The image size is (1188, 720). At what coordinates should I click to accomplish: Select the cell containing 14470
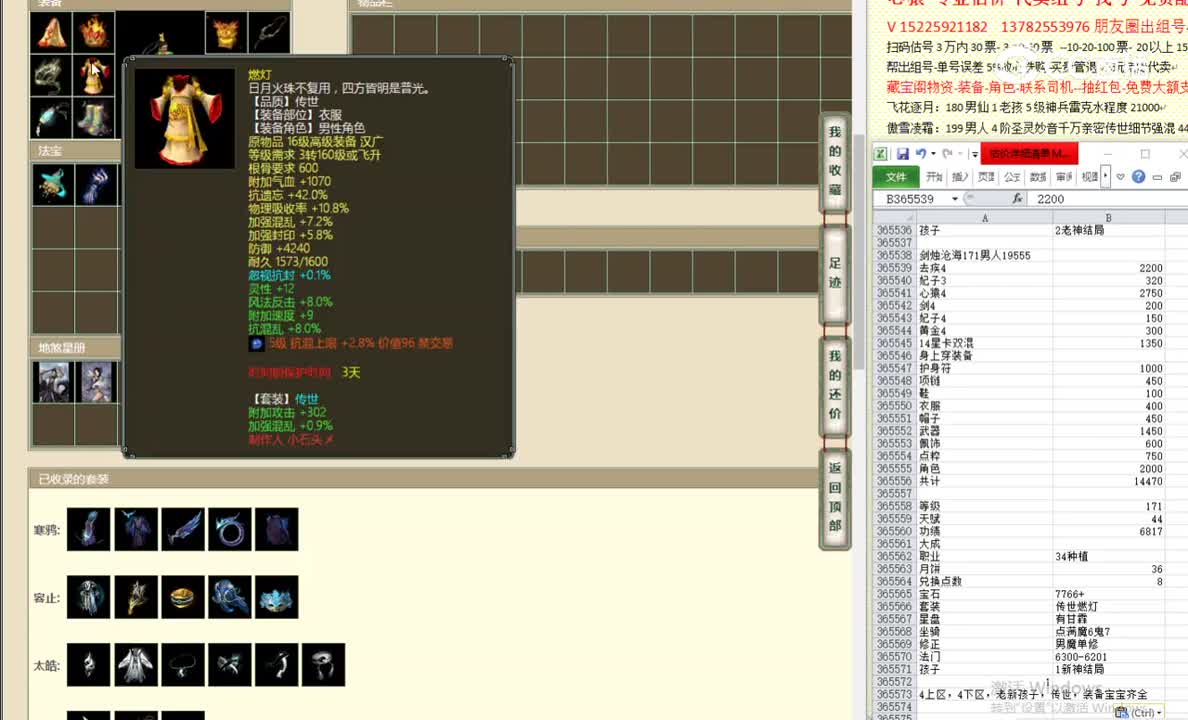click(1108, 481)
